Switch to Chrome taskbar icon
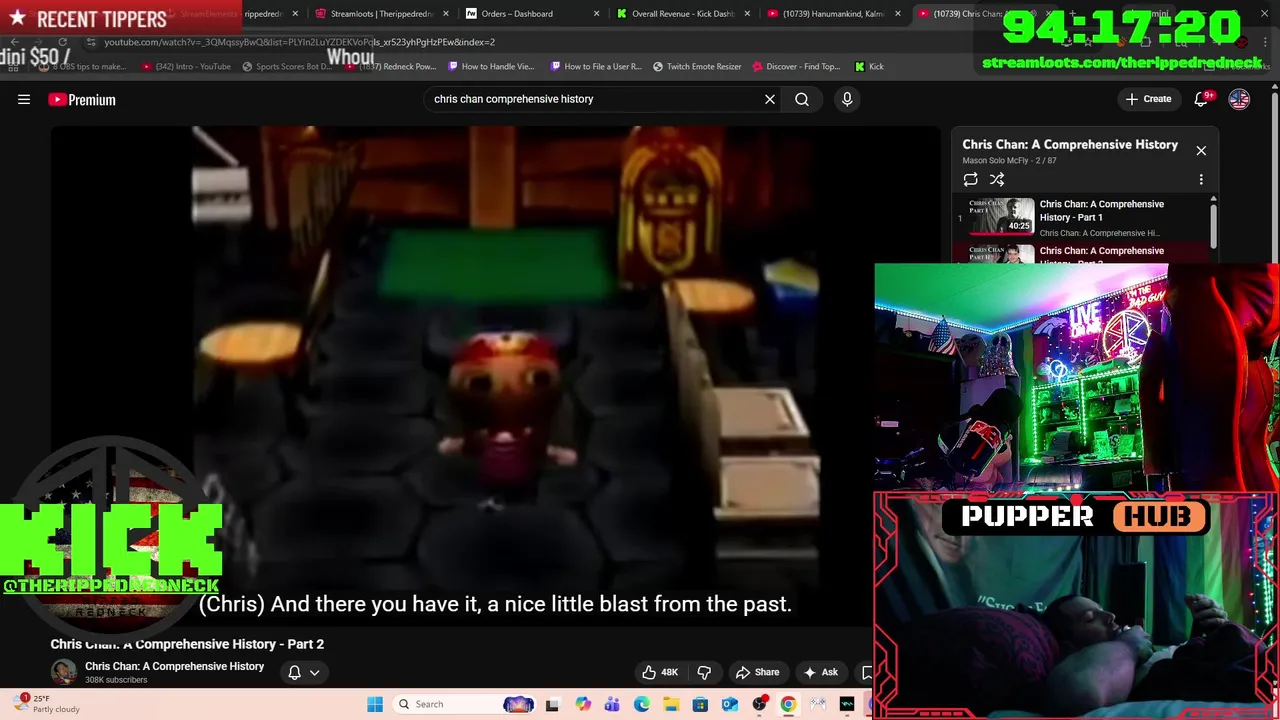Image resolution: width=1280 pixels, height=720 pixels. point(789,704)
